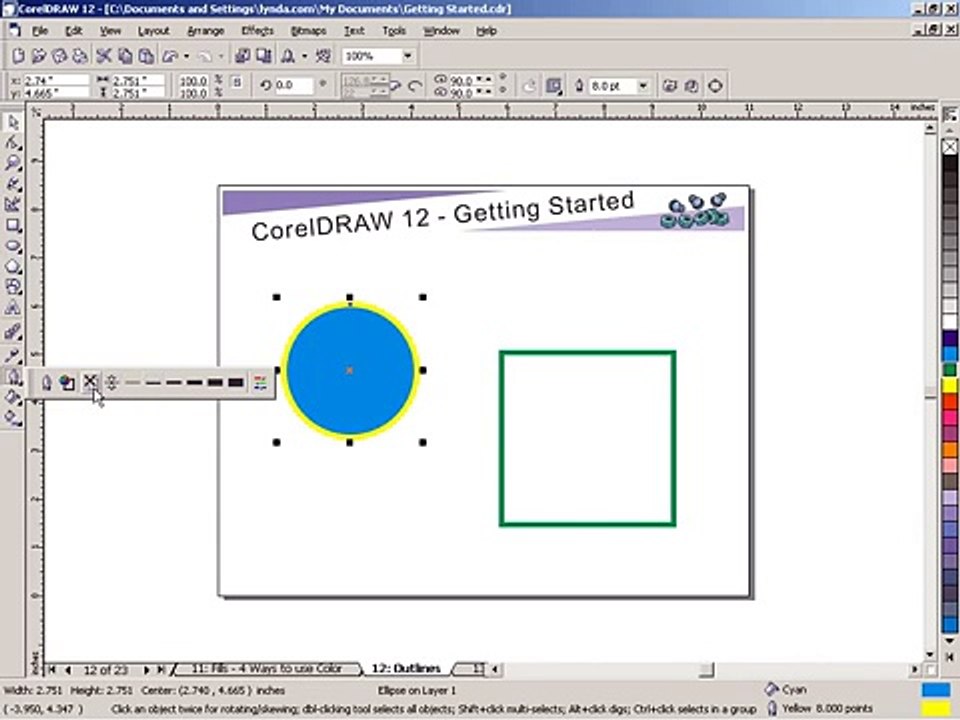Screen dimensions: 960x720
Task: Open the Bitmaps menu
Action: coord(309,31)
